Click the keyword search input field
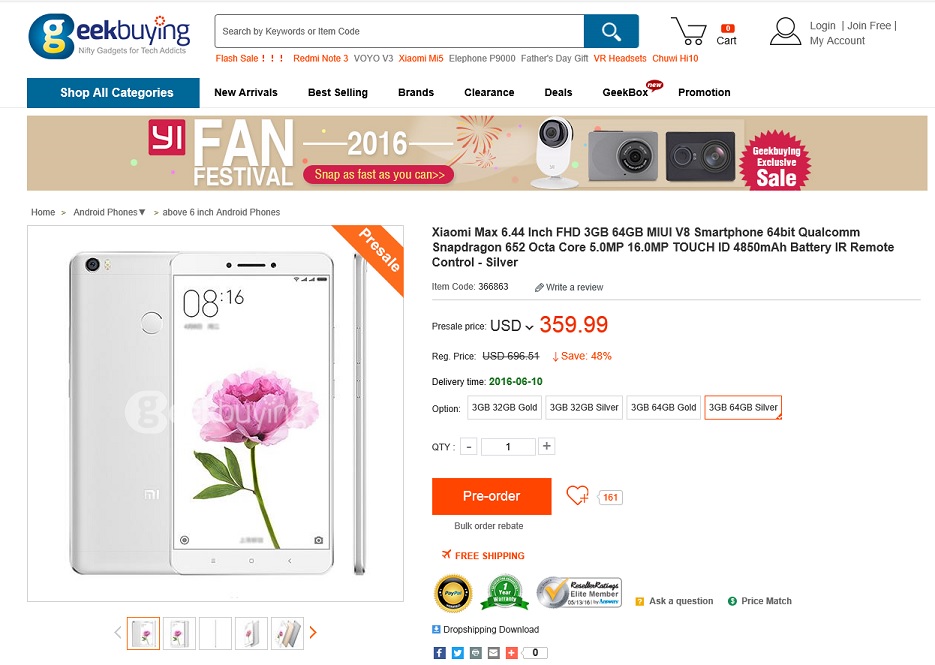This screenshot has width=935, height=665. tap(400, 31)
